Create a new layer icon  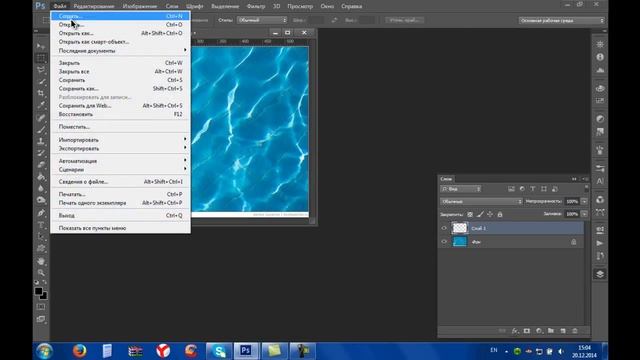coord(563,331)
